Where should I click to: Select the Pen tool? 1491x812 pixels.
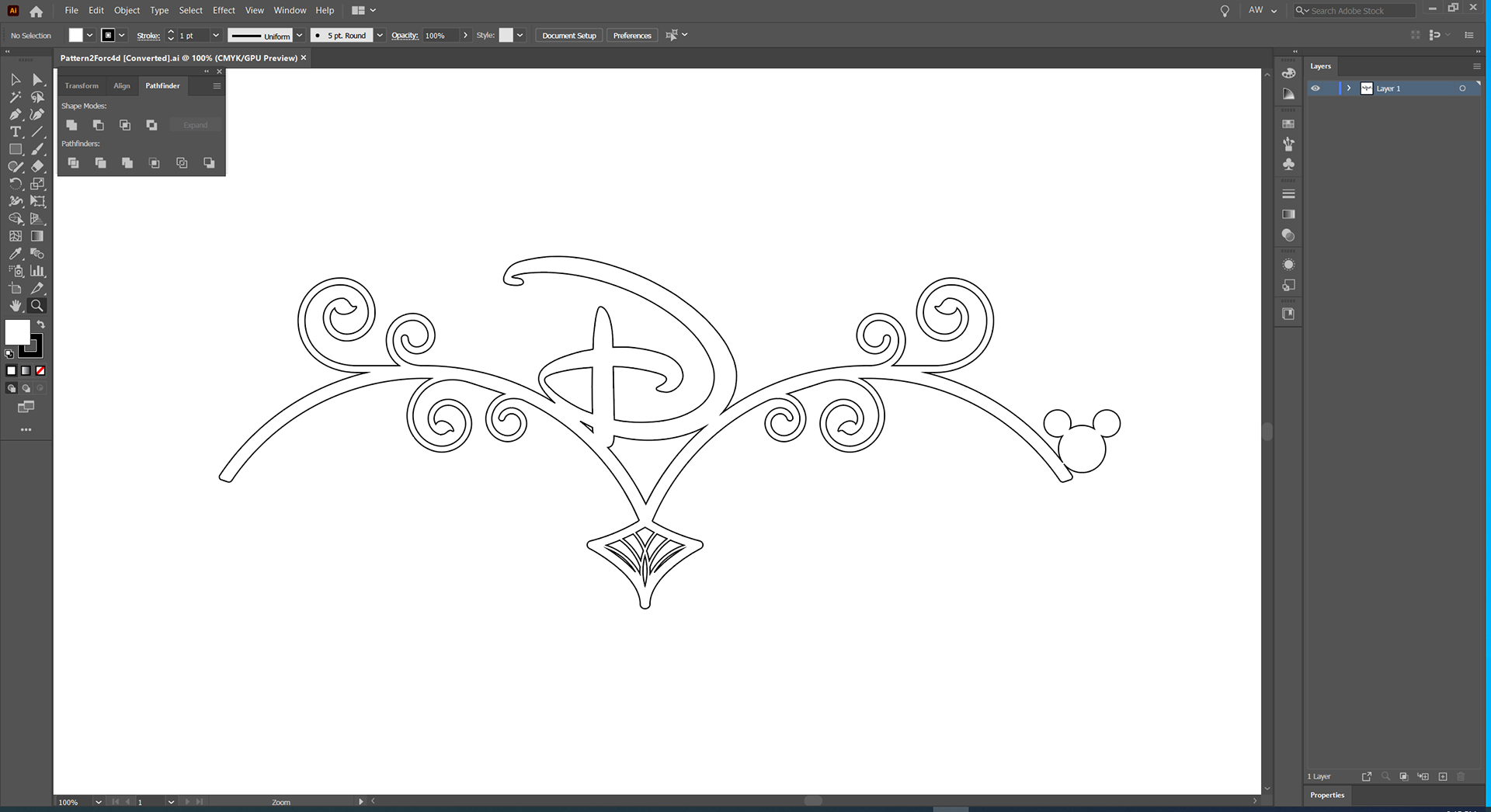(16, 114)
